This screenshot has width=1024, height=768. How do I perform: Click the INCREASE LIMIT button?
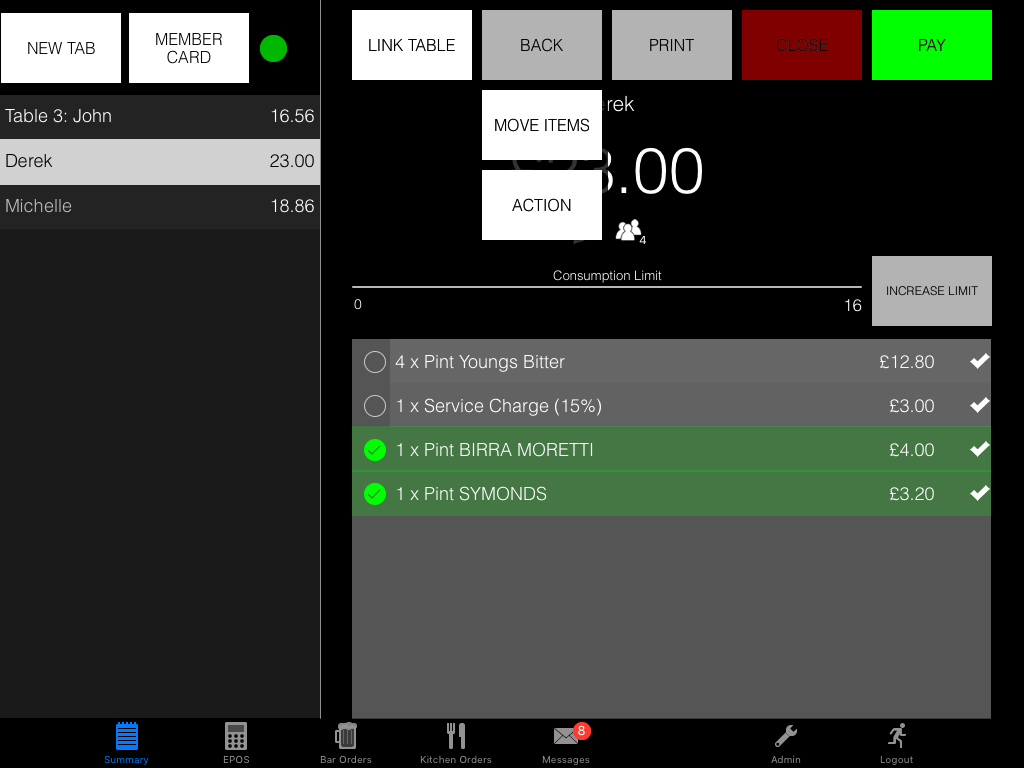(x=931, y=291)
